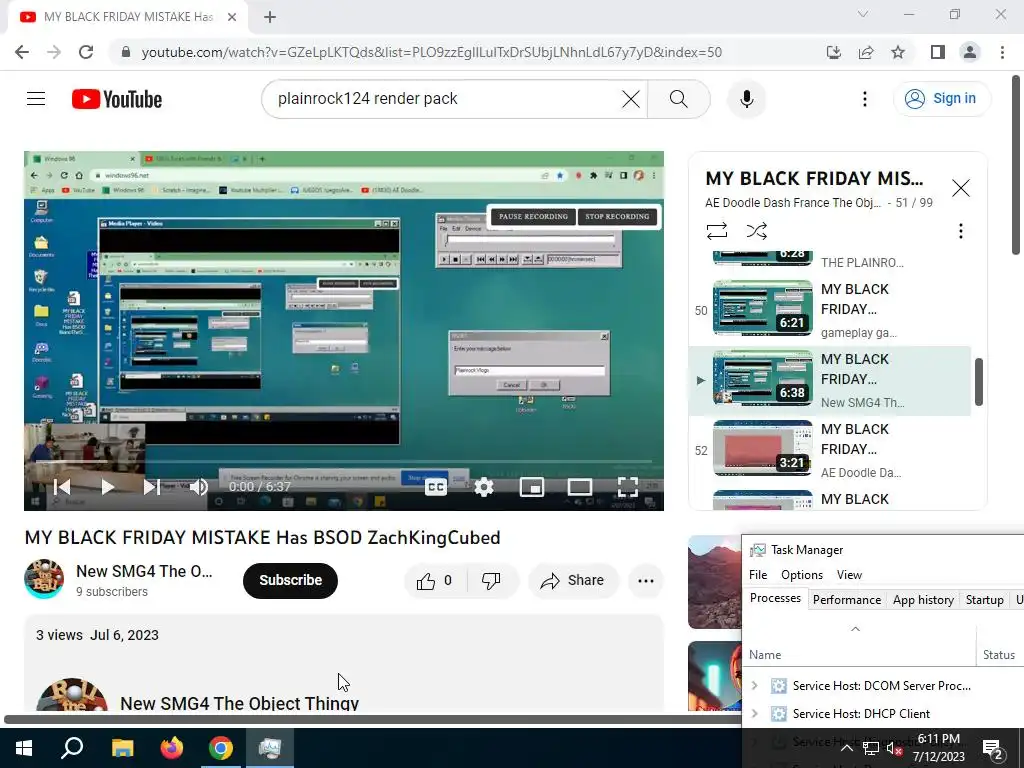
Task: Open the tab search dropdown chevron
Action: point(863,14)
